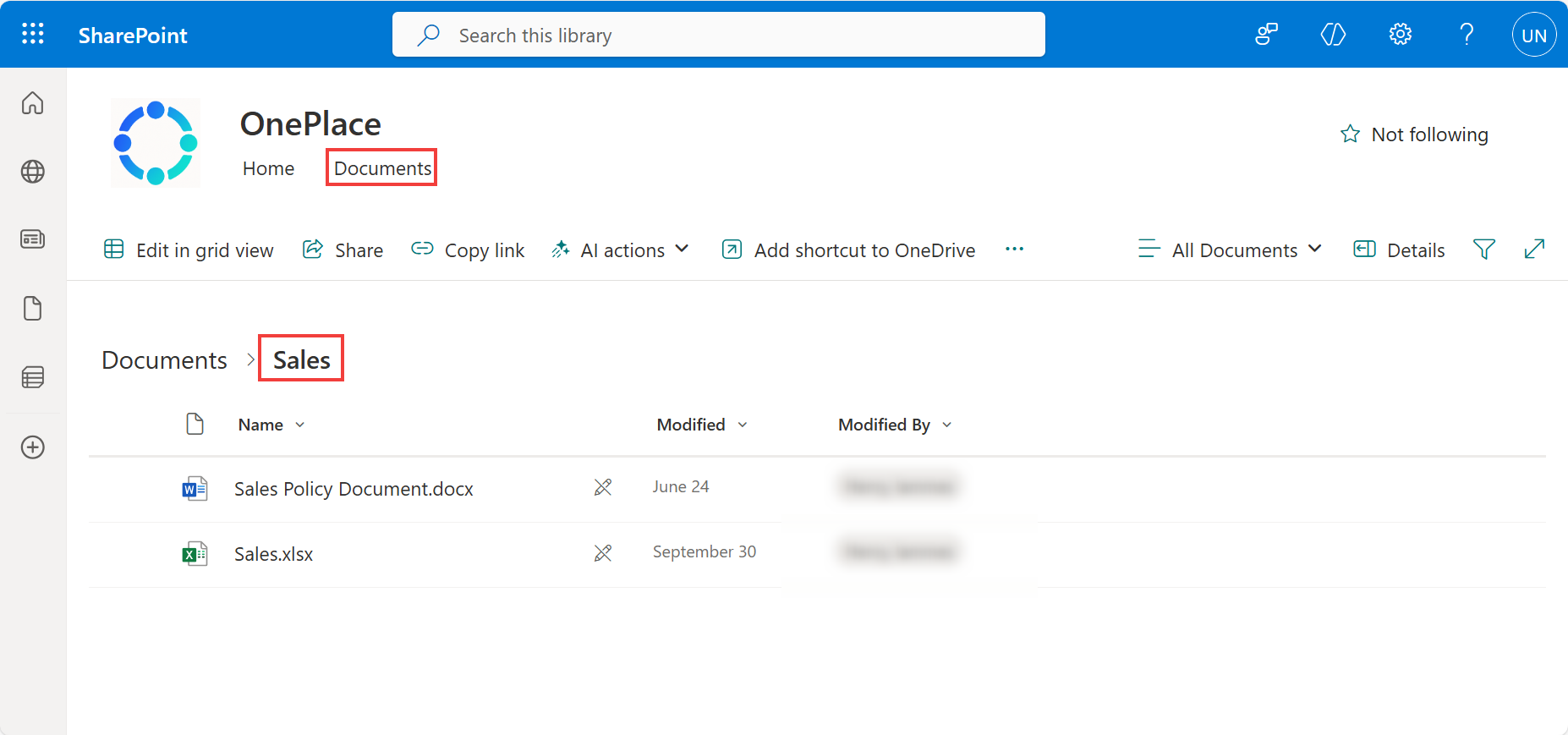Click the Home icon in left sidebar
The image size is (1568, 735).
point(33,103)
